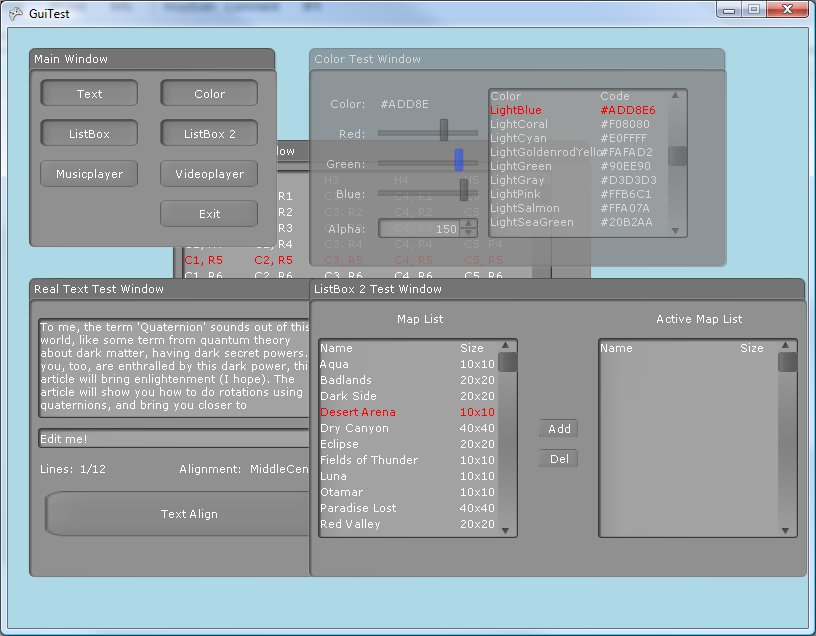Click the Del button
Viewport: 816px width, 636px height.
coord(559,459)
